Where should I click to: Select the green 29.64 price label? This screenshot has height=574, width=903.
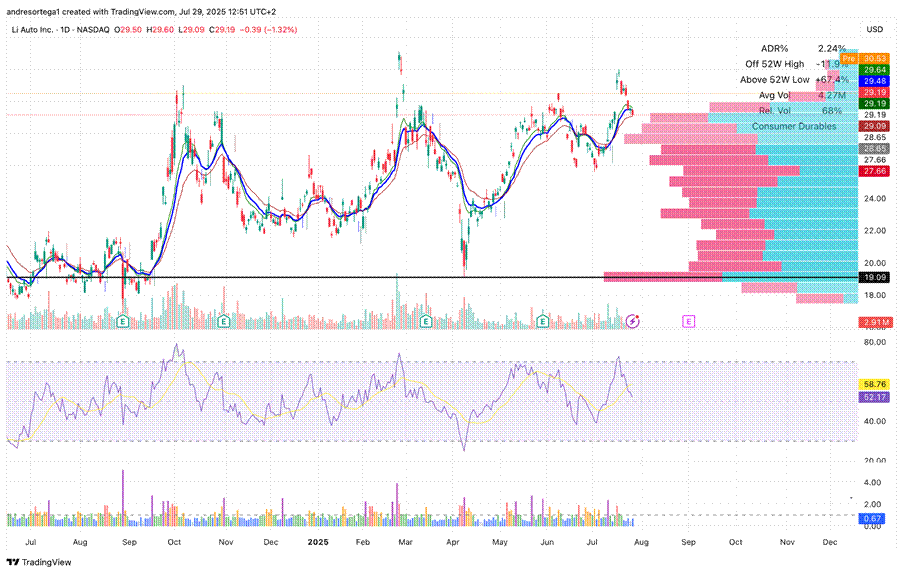click(x=874, y=70)
